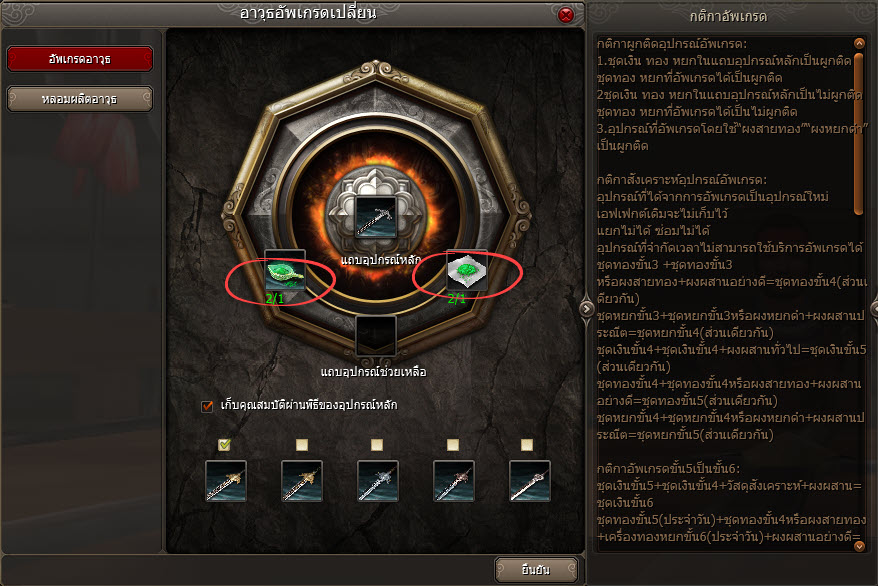Pick the fourth weapon thumbnail

[x=454, y=481]
